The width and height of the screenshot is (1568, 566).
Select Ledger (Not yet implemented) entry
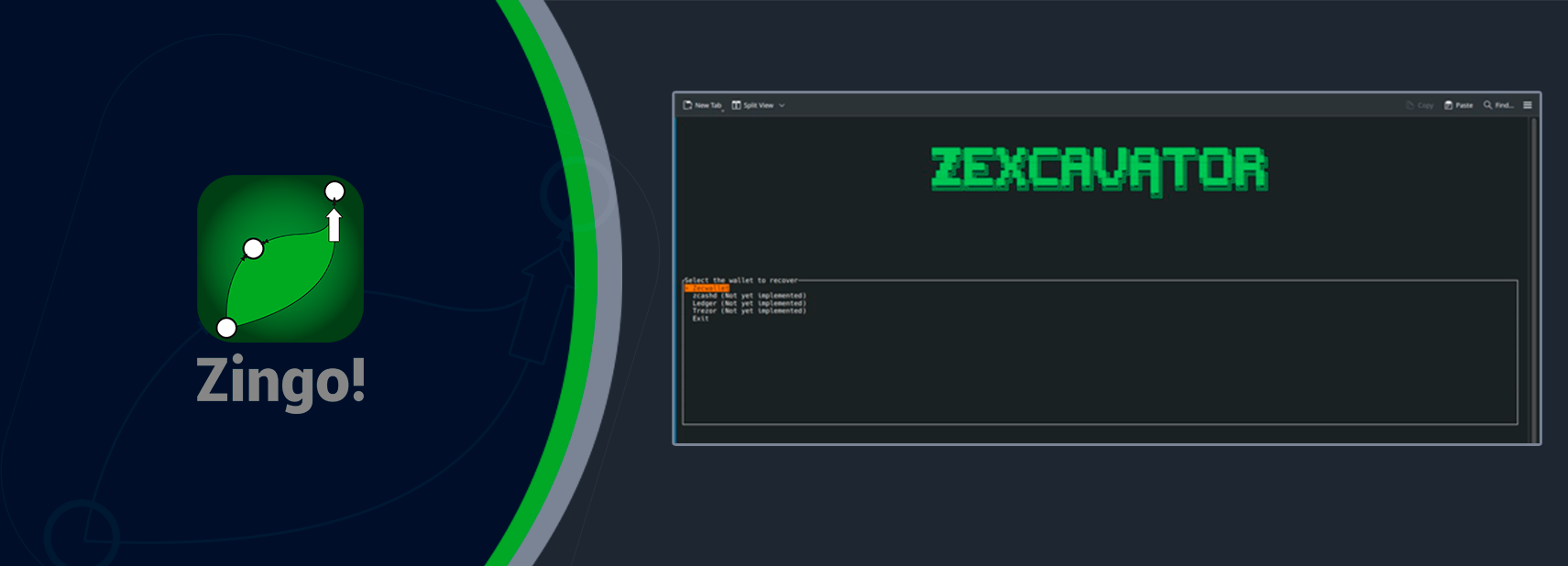pyautogui.click(x=749, y=303)
